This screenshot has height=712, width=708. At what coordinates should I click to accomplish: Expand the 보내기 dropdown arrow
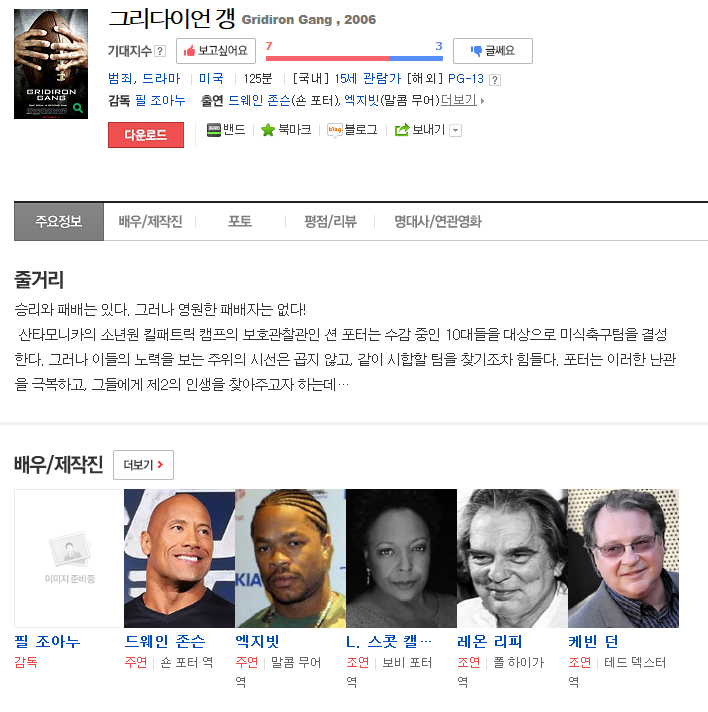[455, 131]
